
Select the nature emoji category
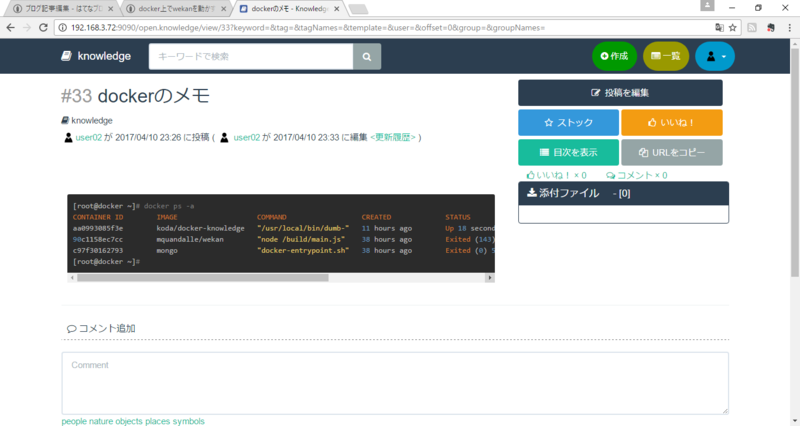point(101,421)
